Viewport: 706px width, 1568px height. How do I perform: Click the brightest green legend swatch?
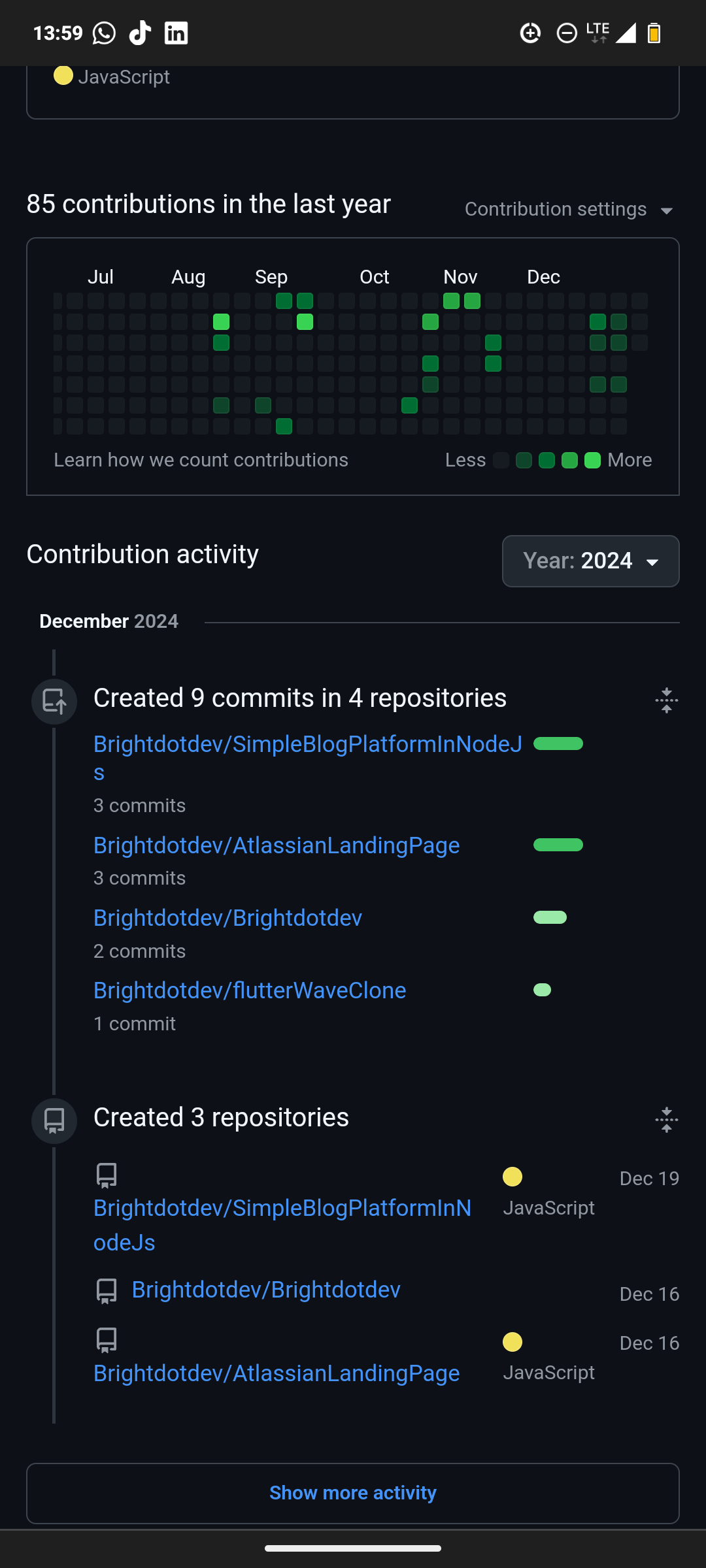coord(593,460)
